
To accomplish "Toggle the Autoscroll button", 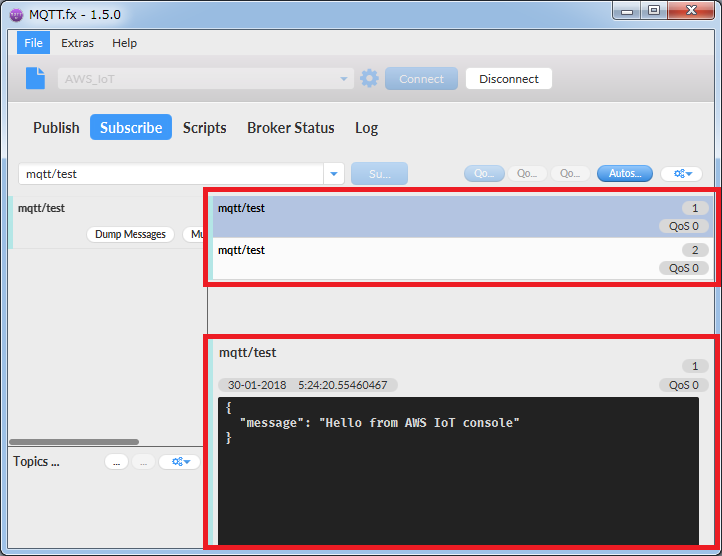I will [x=625, y=174].
